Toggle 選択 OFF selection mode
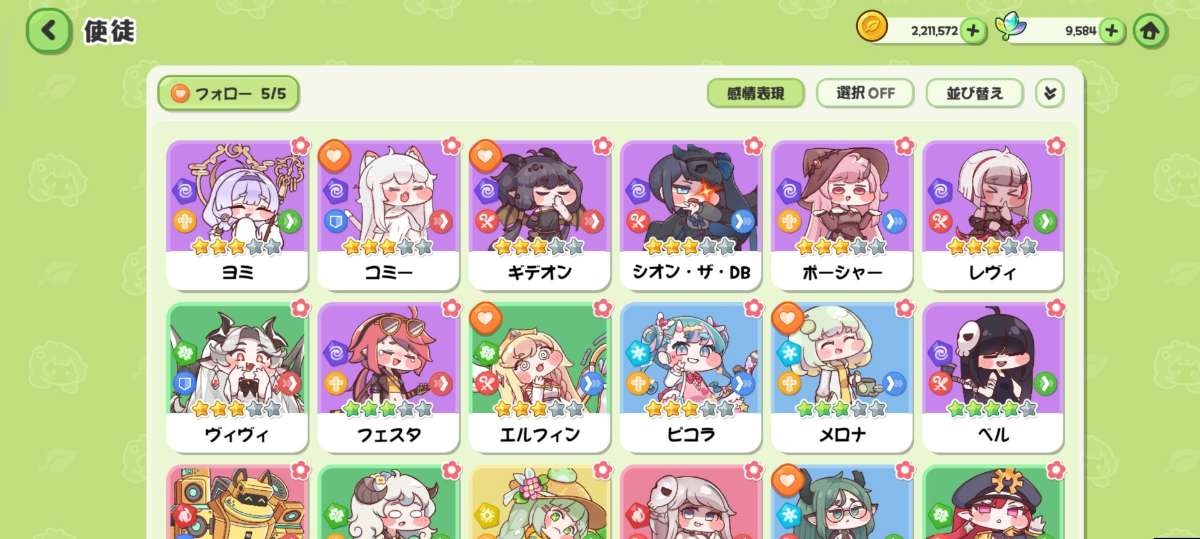The width and height of the screenshot is (1200, 539). (x=865, y=93)
